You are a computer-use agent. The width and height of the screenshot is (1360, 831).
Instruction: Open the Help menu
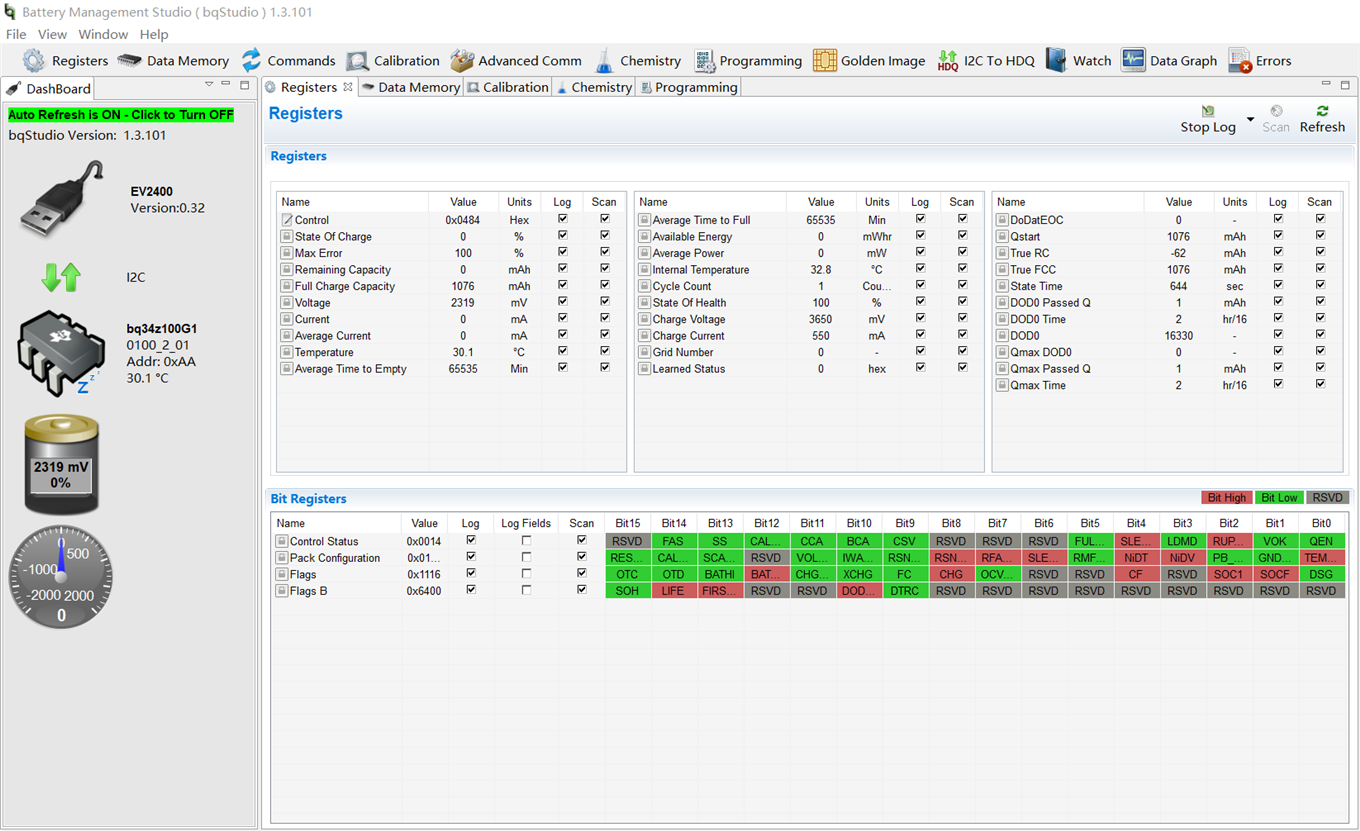(154, 34)
